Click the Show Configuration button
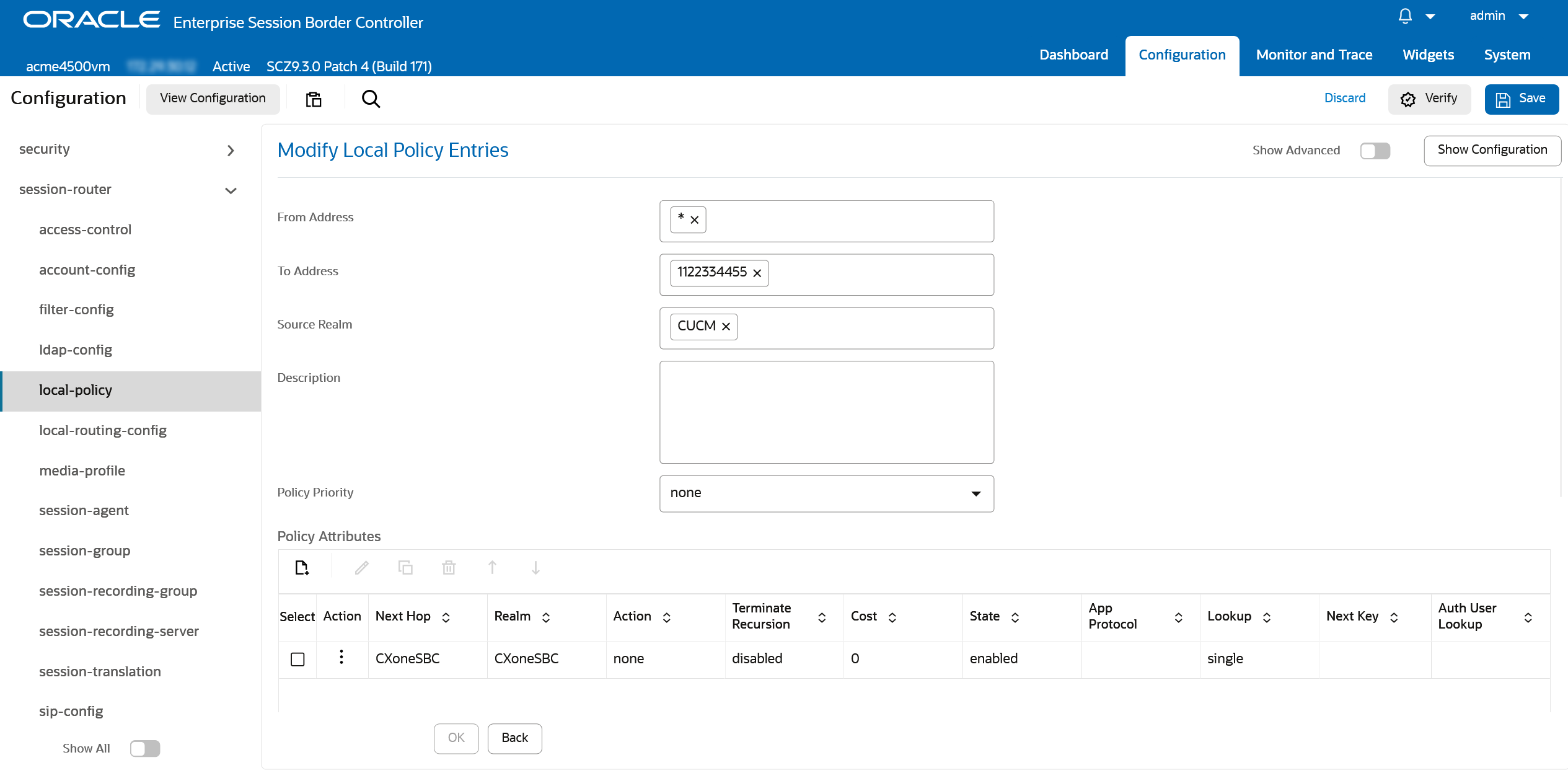 click(1492, 151)
